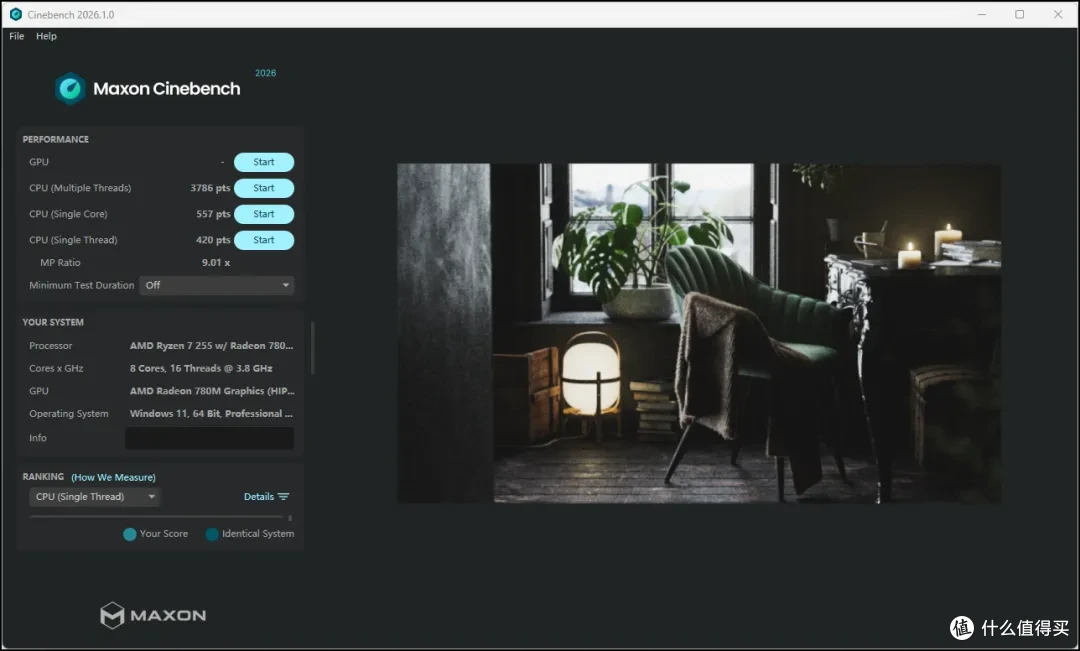Click the Identical System legend dot
Image resolution: width=1080 pixels, height=651 pixels.
pyautogui.click(x=212, y=535)
